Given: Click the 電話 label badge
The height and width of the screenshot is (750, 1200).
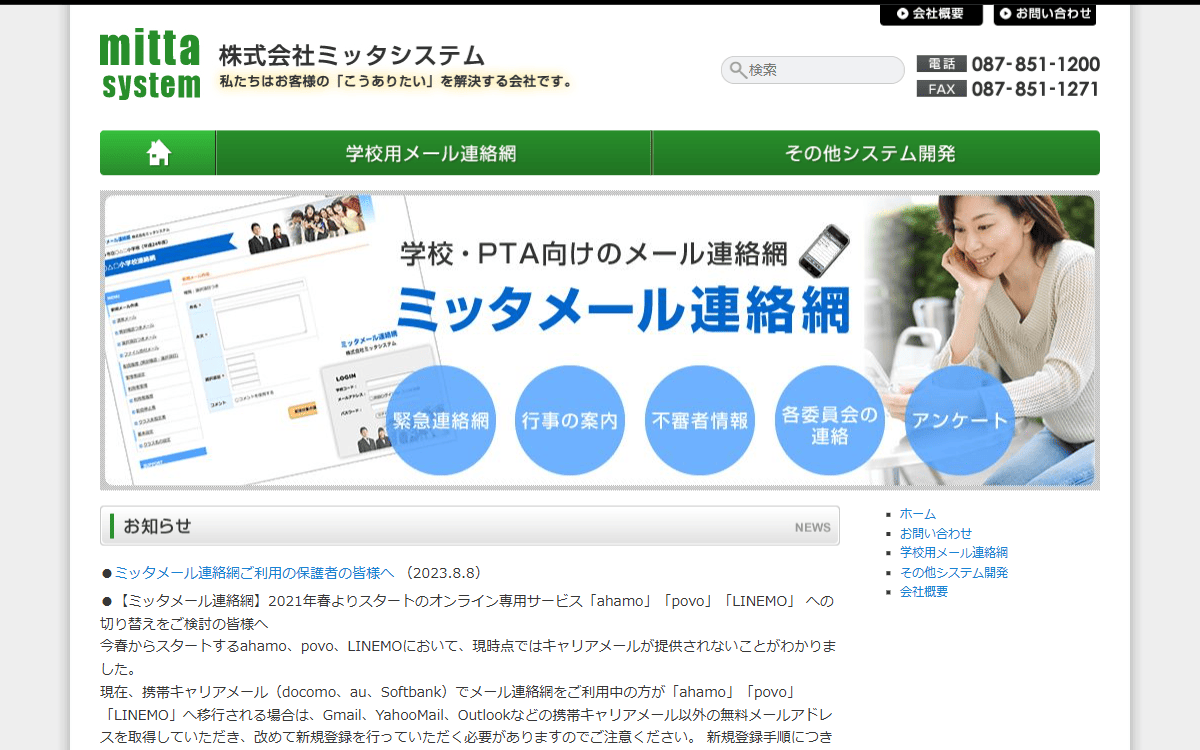Looking at the screenshot, I should pos(941,64).
